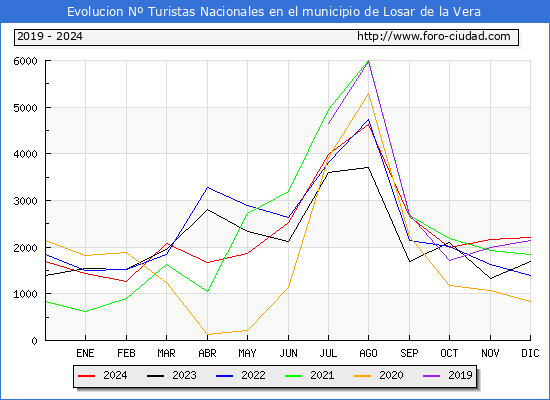The image size is (550, 400).
Task: Click the black 2023 legend color line
Action: [155, 376]
